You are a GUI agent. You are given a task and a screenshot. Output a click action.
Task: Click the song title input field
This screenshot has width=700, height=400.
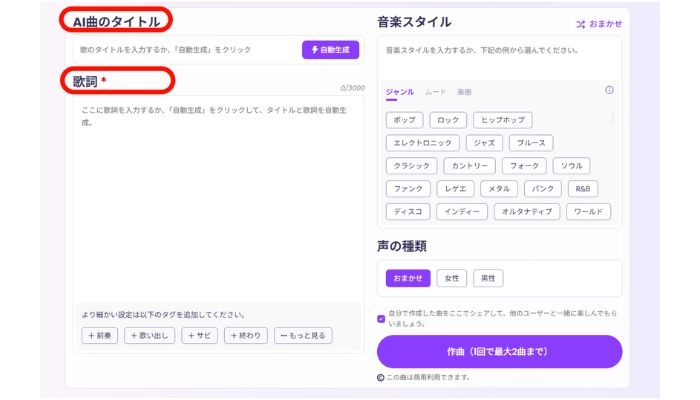[x=185, y=49]
